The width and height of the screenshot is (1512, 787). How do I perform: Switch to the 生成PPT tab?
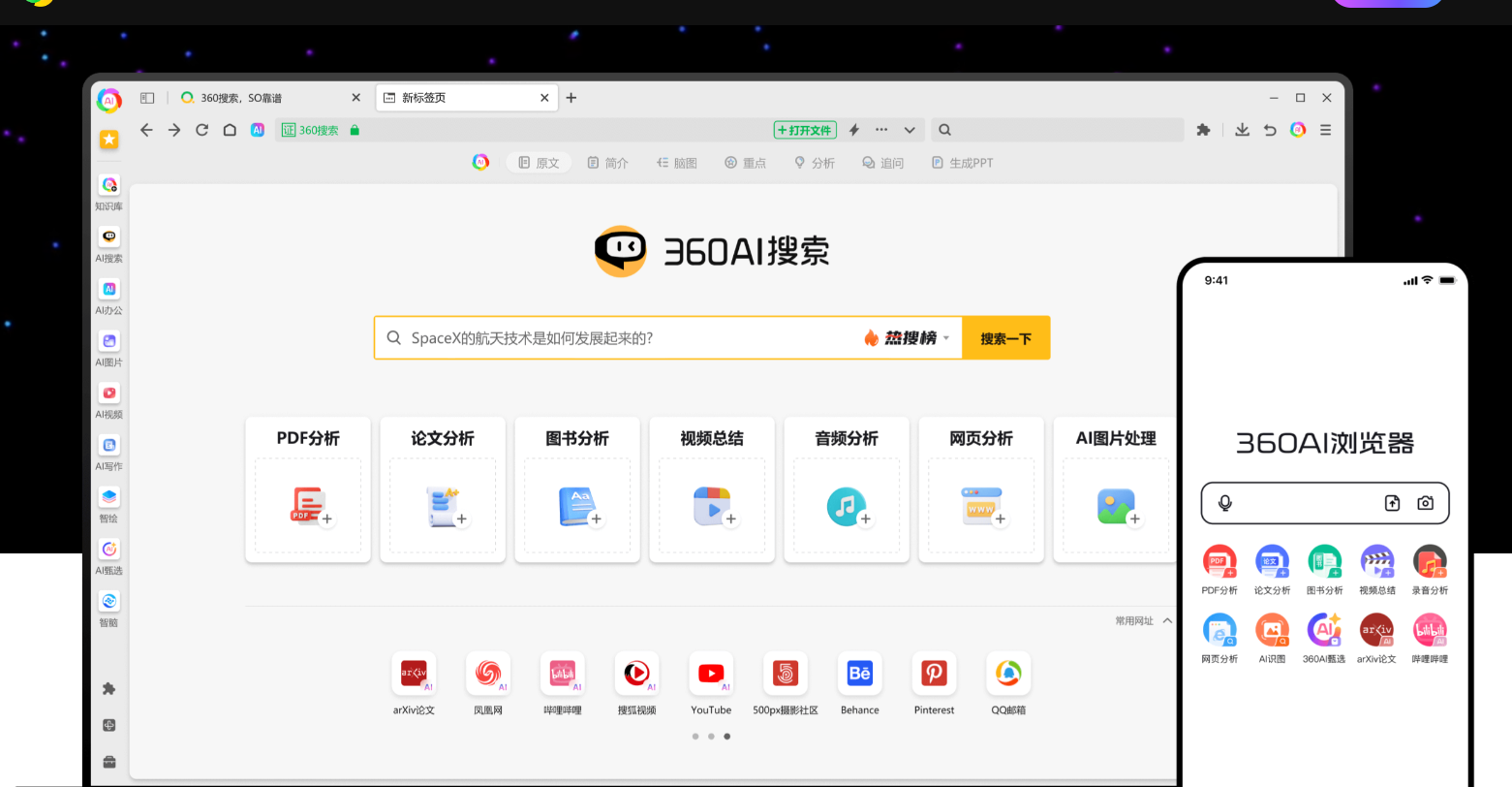tap(962, 162)
